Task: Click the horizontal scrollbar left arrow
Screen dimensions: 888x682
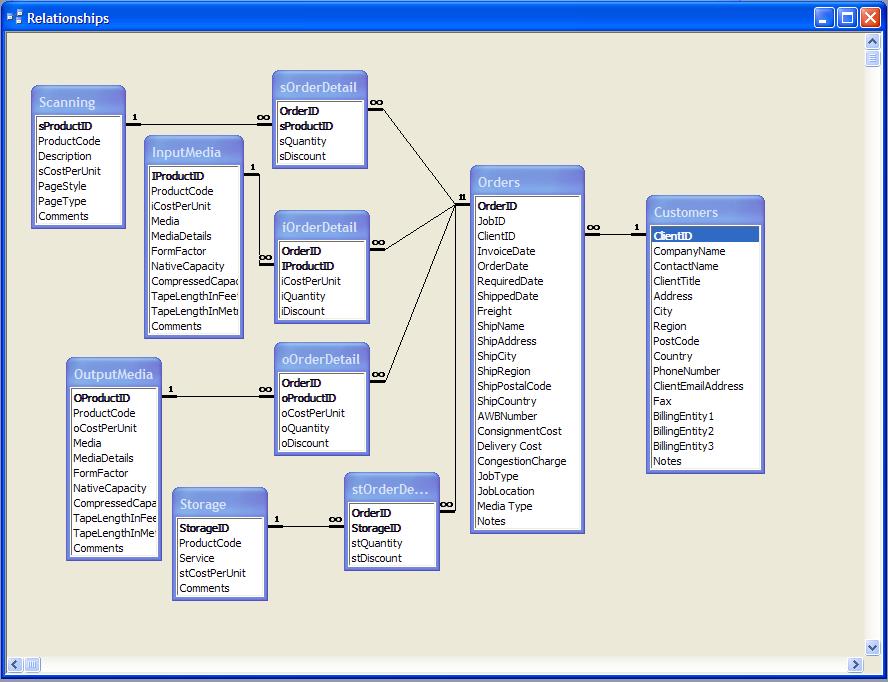Action: [15, 664]
